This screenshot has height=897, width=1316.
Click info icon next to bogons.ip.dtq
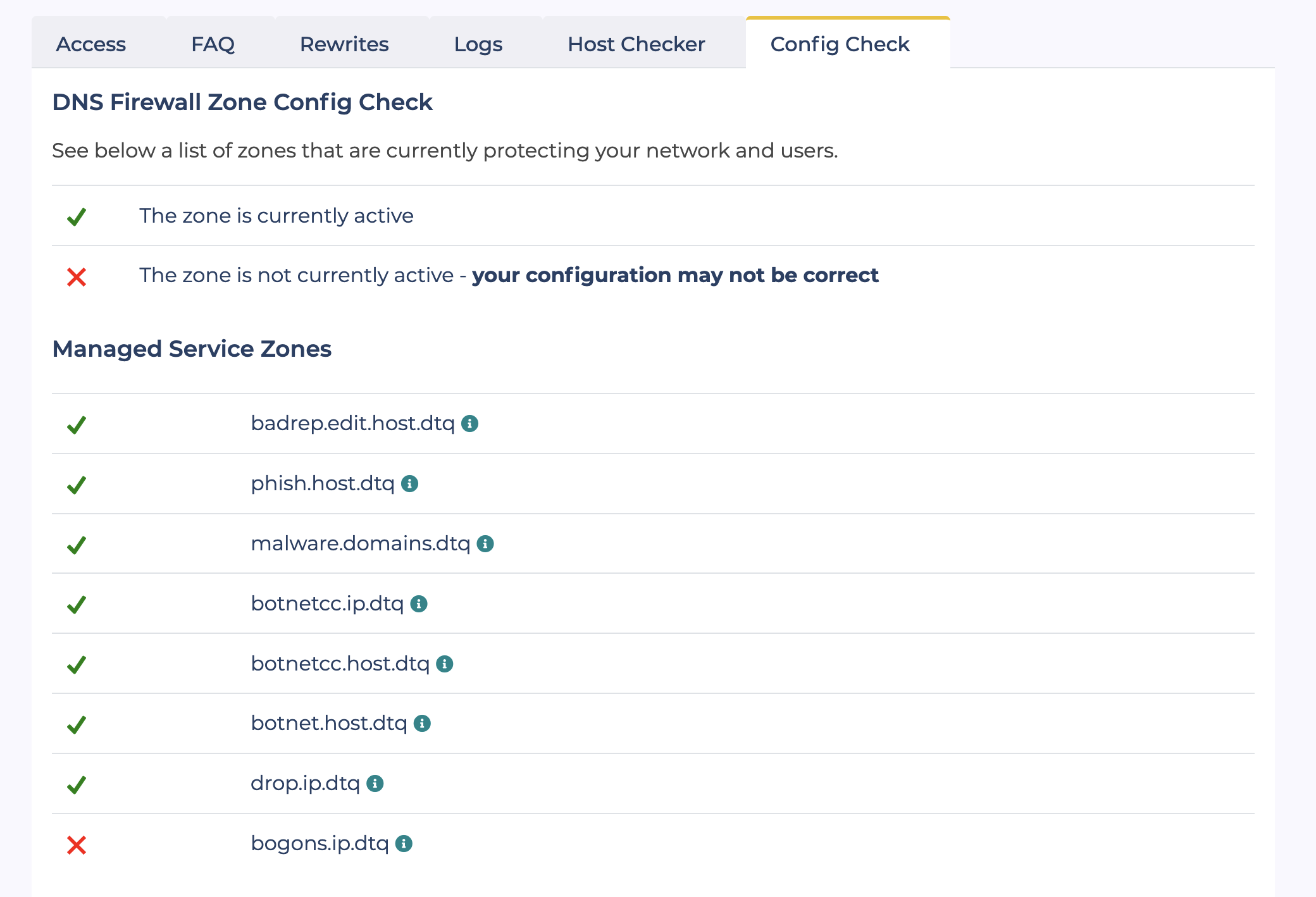point(404,843)
